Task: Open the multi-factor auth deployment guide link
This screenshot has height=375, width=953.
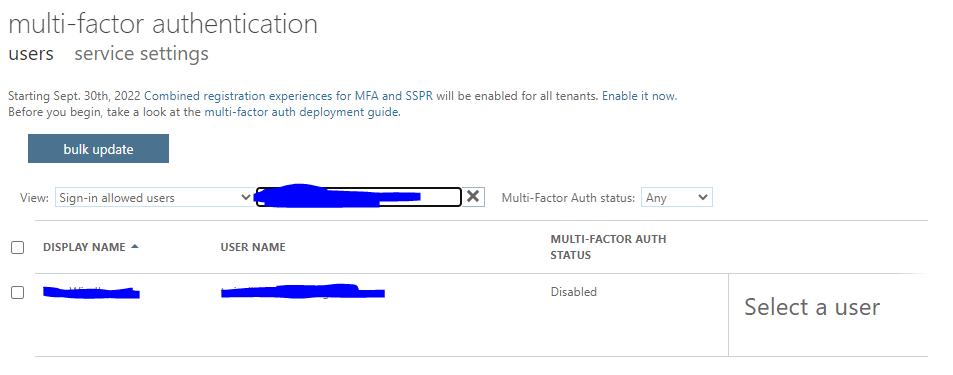Action: (x=302, y=112)
